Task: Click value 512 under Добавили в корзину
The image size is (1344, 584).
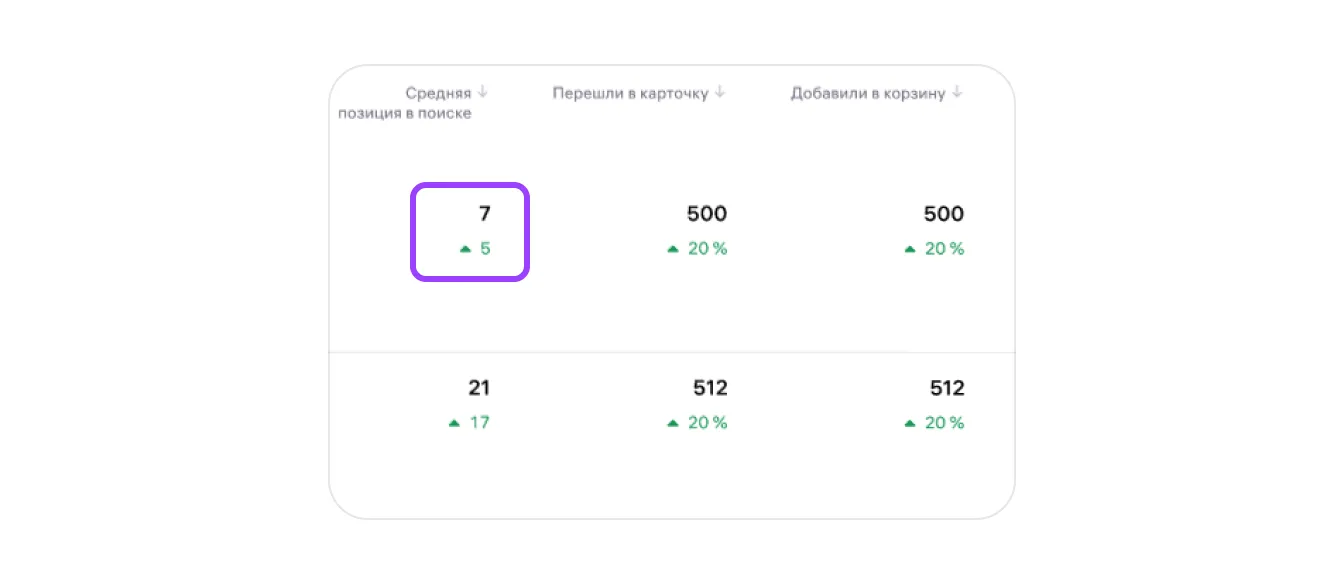Action: click(946, 388)
